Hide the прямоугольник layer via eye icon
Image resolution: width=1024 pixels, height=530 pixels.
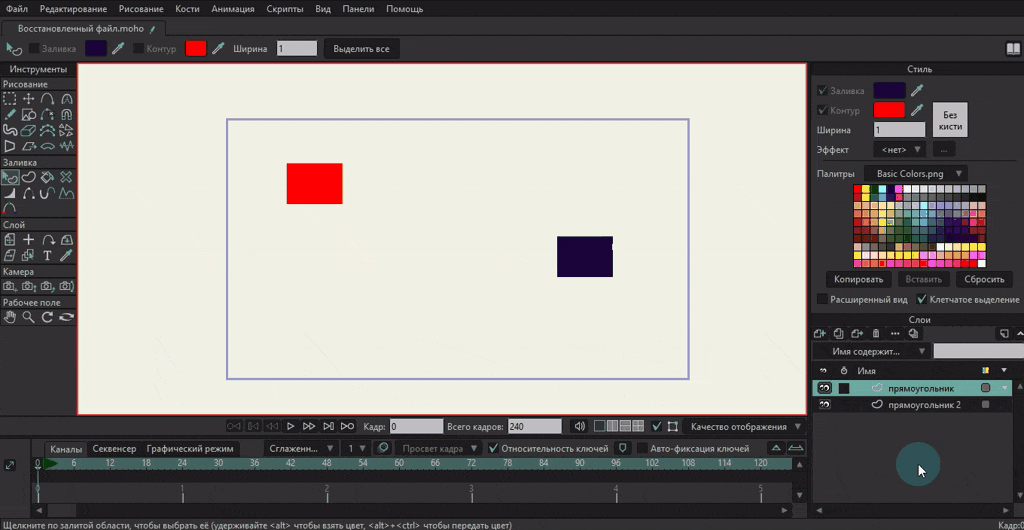[825, 388]
